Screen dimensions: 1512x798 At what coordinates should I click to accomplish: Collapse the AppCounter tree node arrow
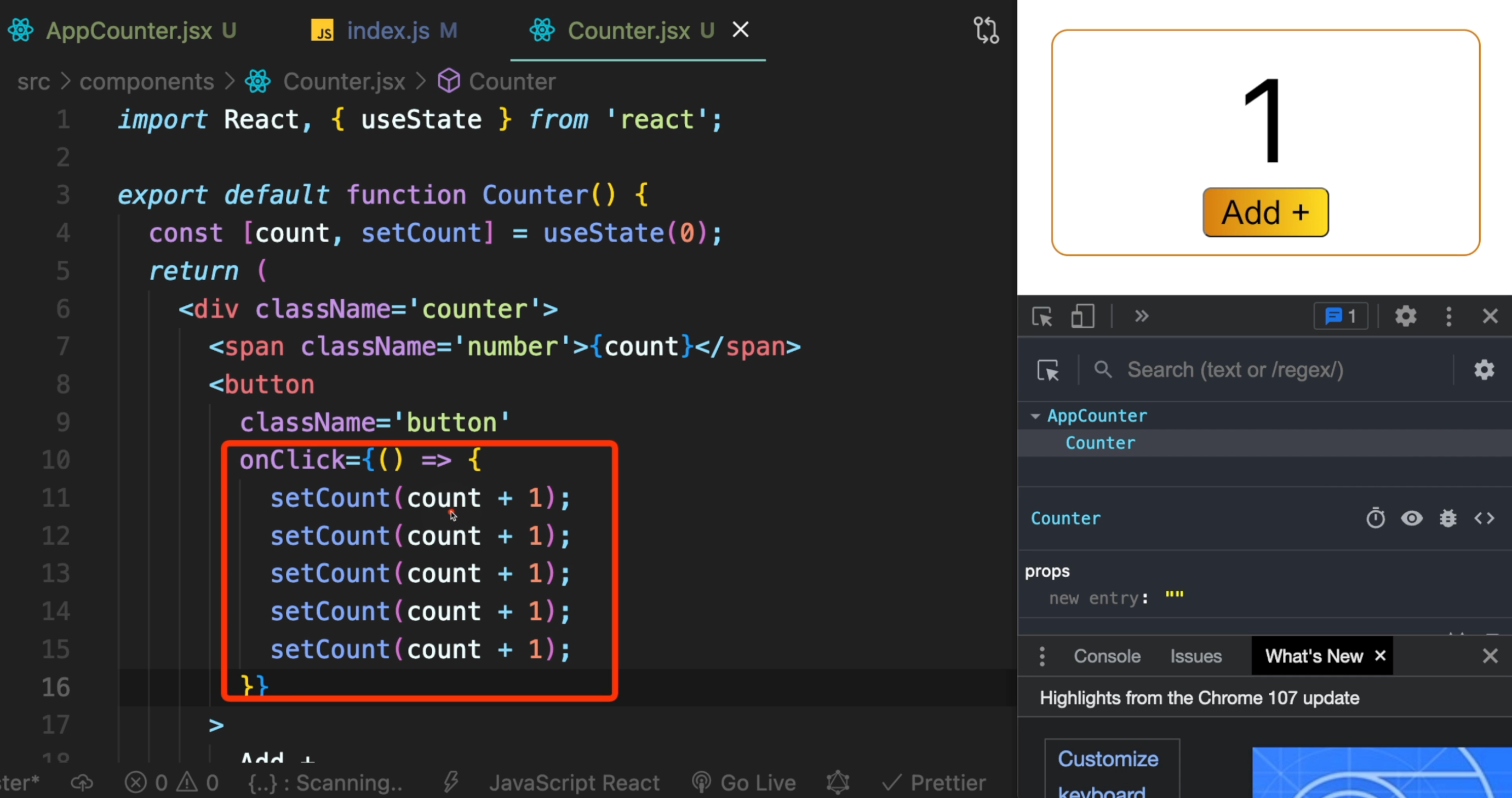(x=1035, y=417)
